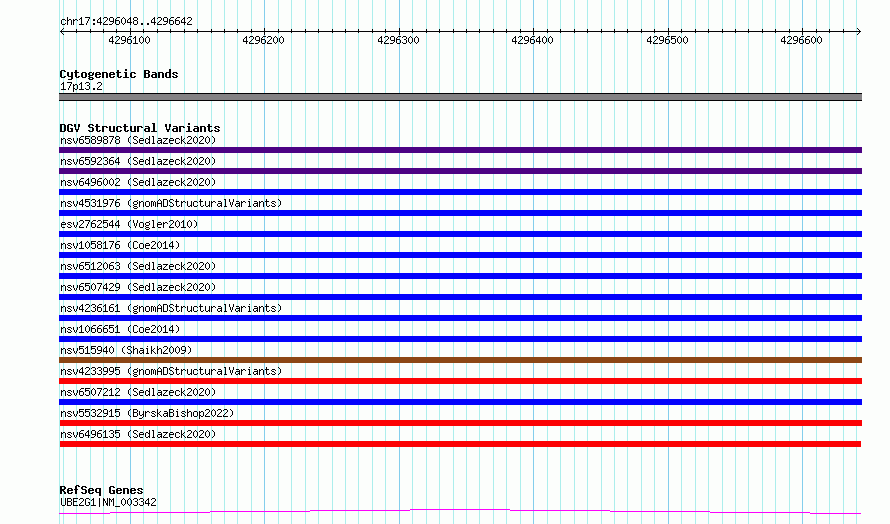Click the RefSeq Genes track title
Screen dimensions: 890x524
coord(101,491)
